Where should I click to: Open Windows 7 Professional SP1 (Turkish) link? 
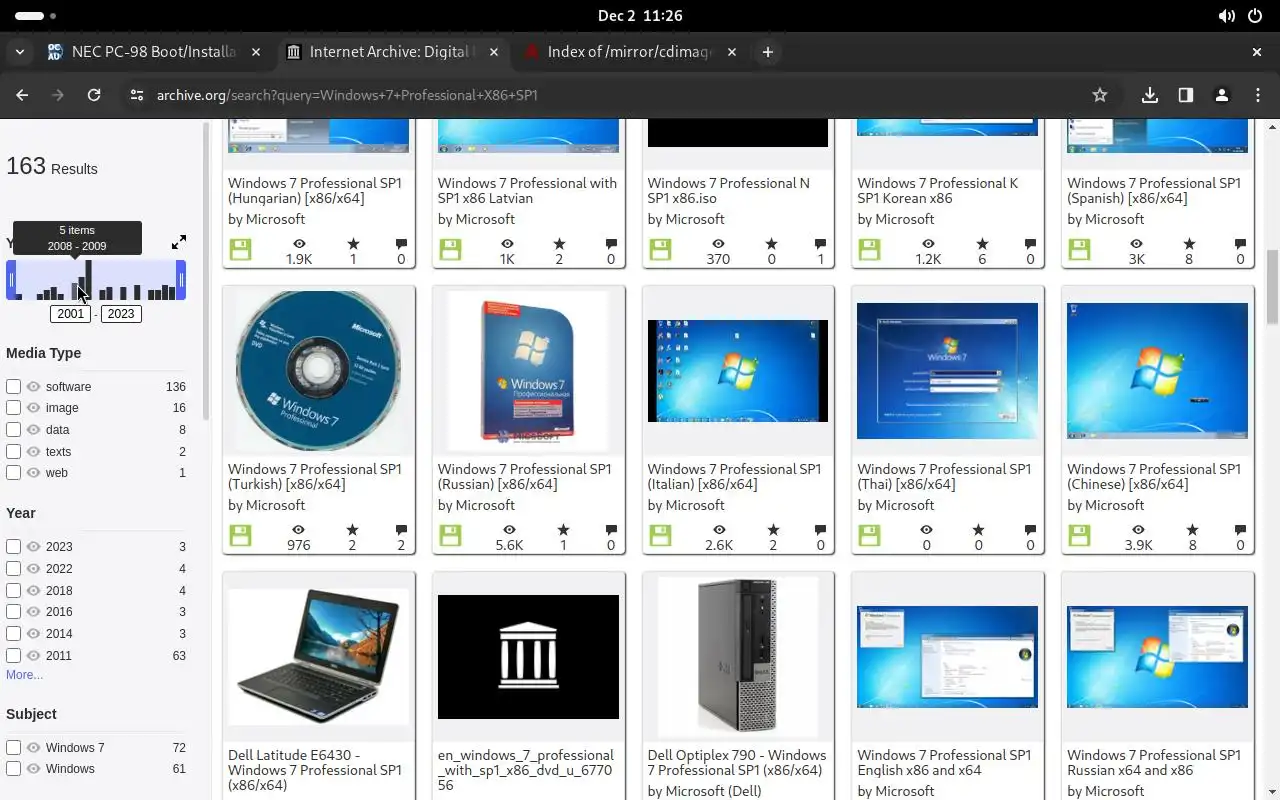(x=315, y=476)
